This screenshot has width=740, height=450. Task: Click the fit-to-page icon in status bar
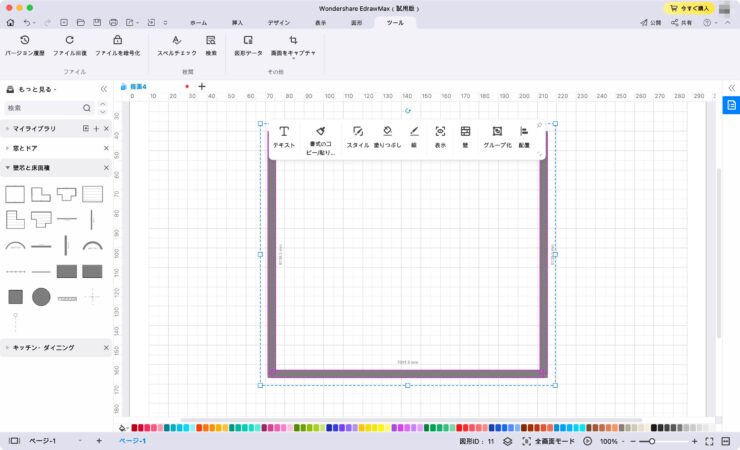coord(709,441)
